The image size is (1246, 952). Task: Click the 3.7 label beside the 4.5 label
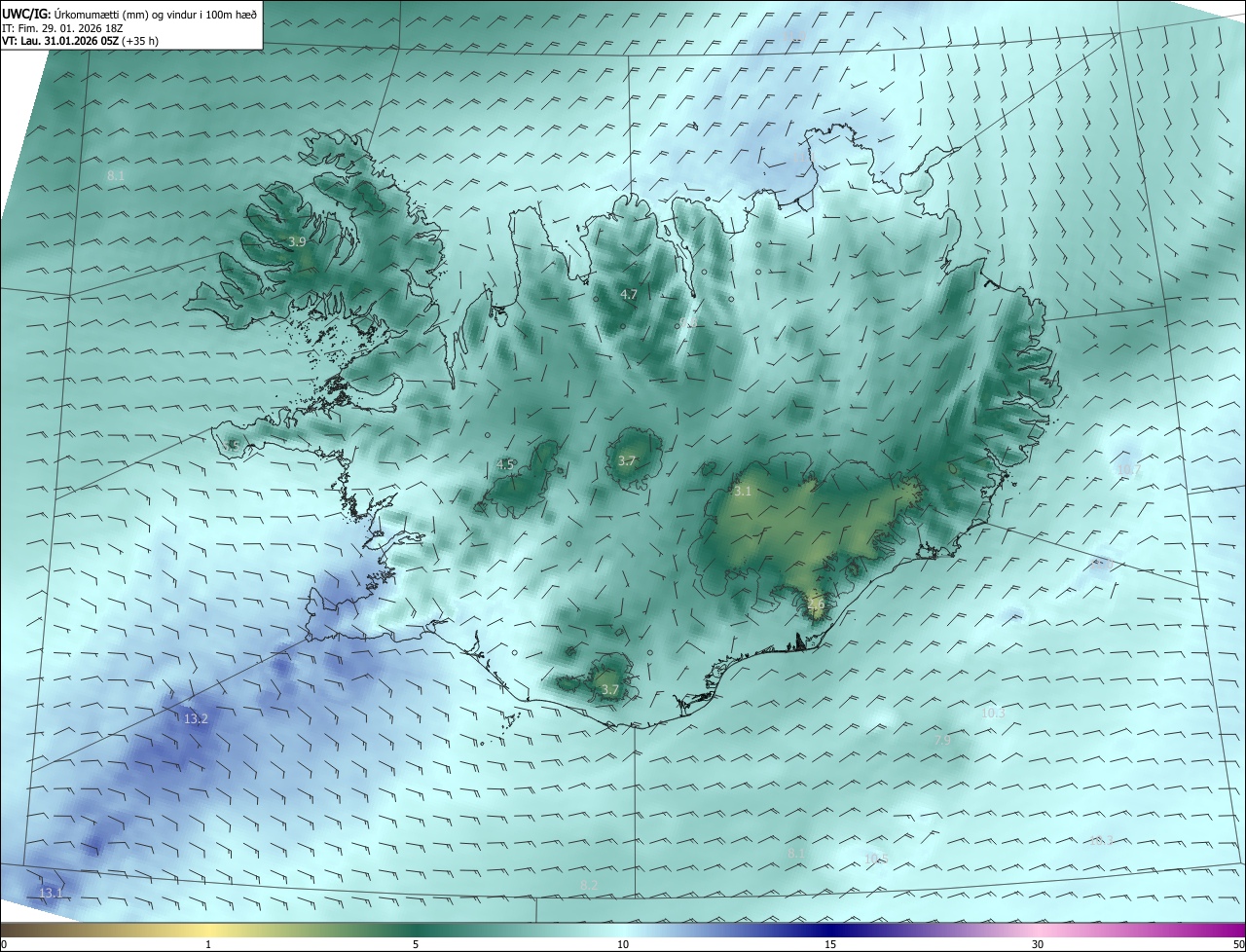click(x=627, y=460)
